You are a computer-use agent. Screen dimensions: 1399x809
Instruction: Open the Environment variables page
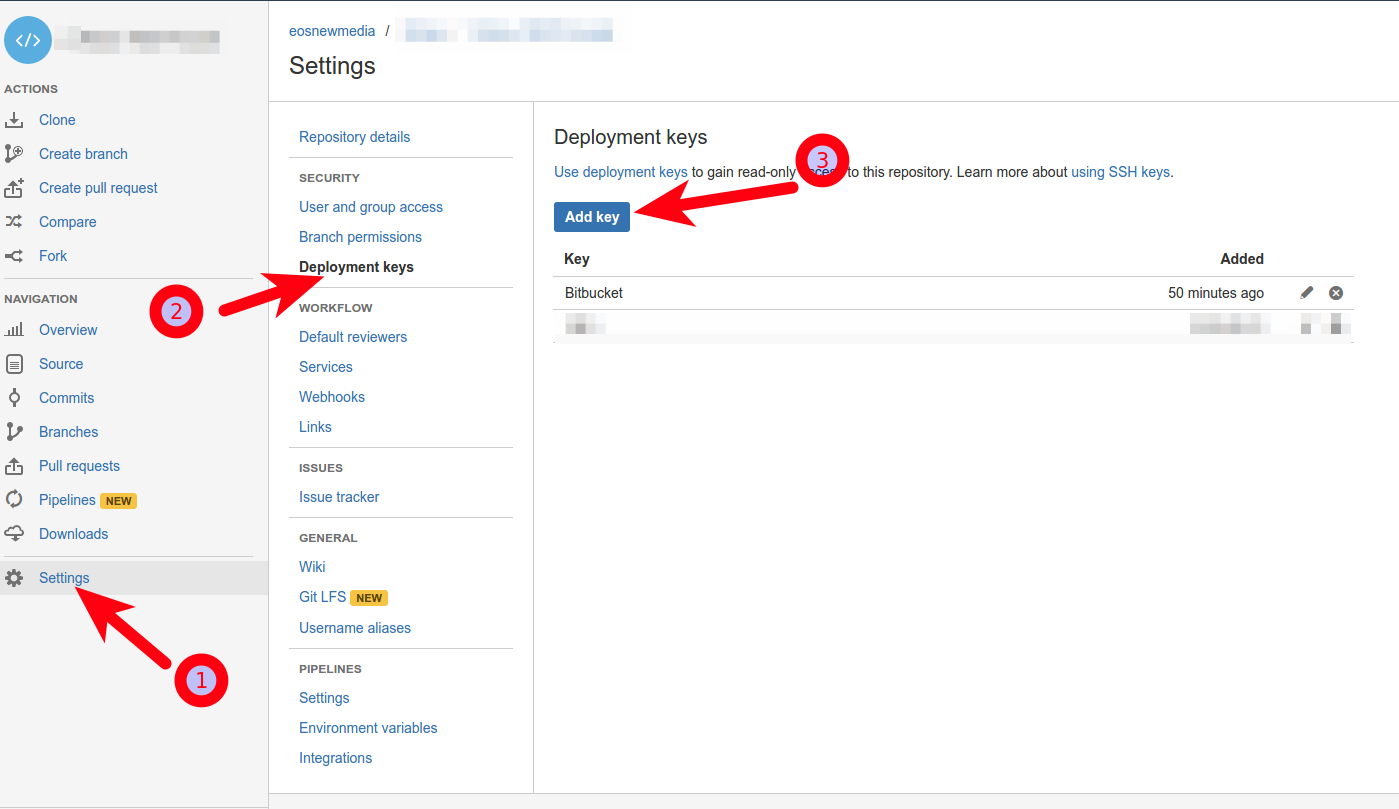point(368,728)
